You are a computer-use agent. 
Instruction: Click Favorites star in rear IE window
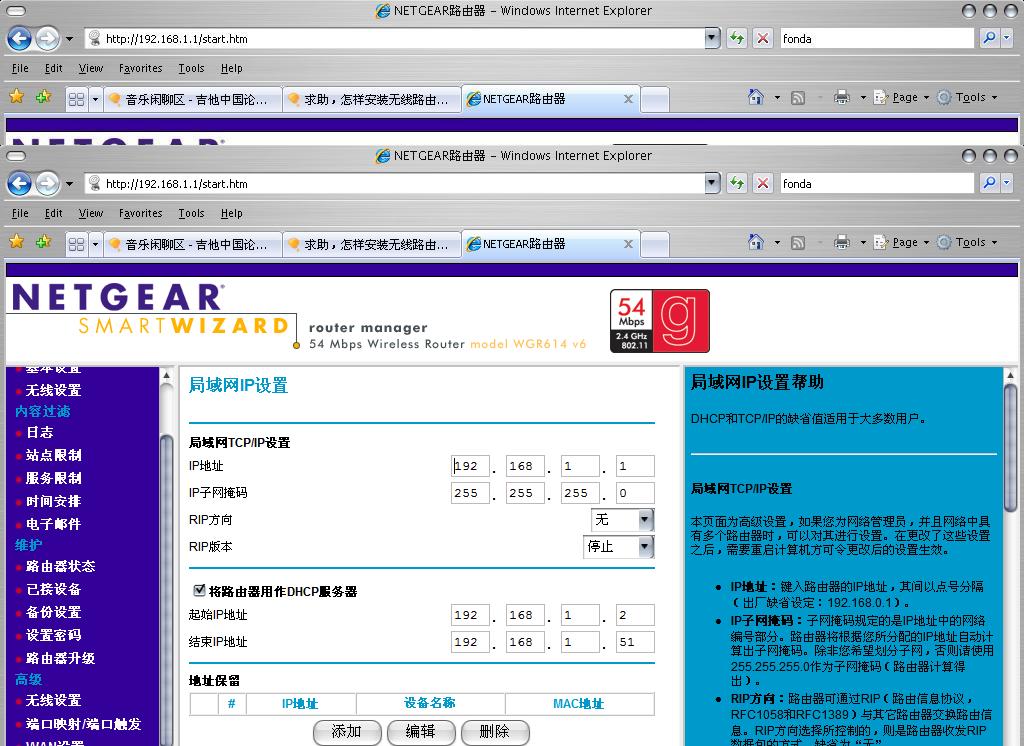click(x=17, y=97)
